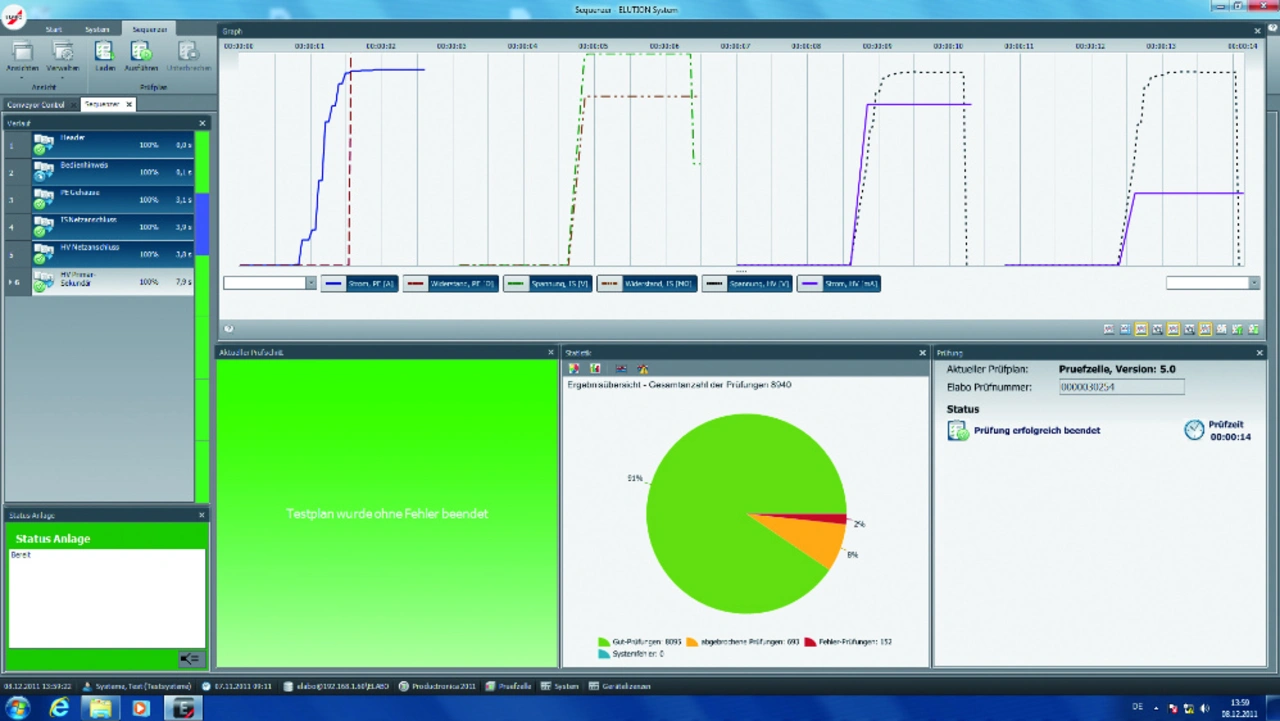Select the HV Primär-Sekundär step row
Image resolution: width=1280 pixels, height=721 pixels.
click(99, 281)
